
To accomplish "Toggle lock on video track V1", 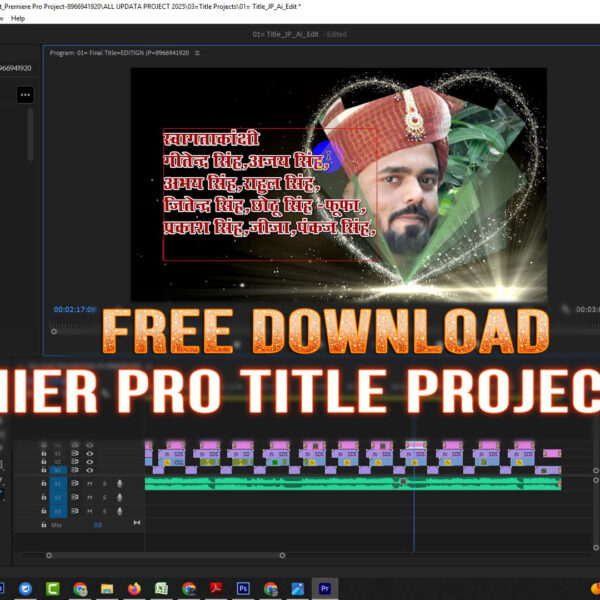I will click(x=44, y=470).
